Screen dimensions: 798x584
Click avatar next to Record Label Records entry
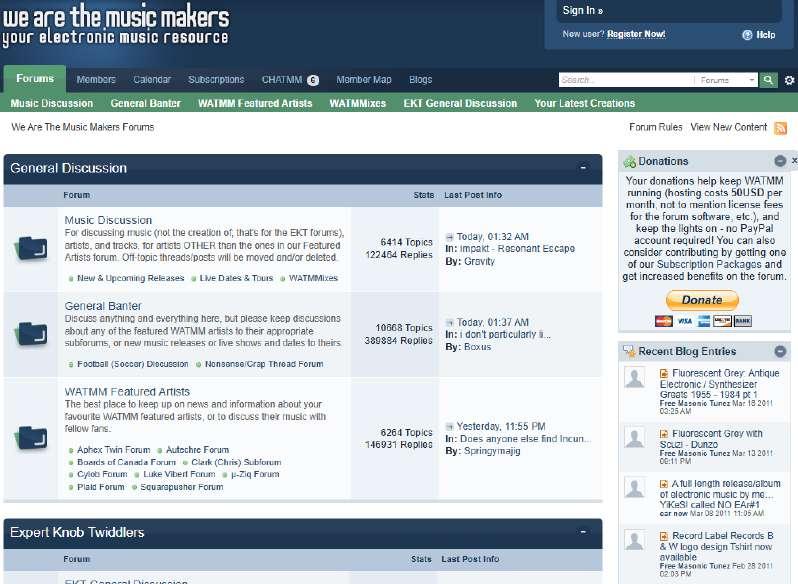click(635, 540)
